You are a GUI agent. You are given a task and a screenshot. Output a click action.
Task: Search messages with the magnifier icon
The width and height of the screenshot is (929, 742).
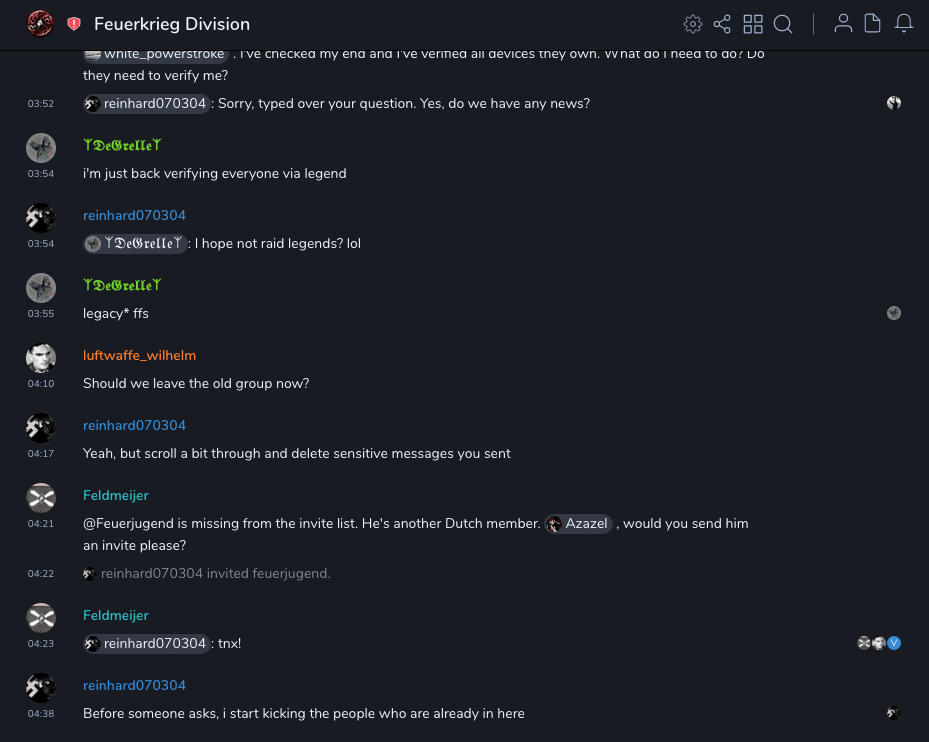783,24
